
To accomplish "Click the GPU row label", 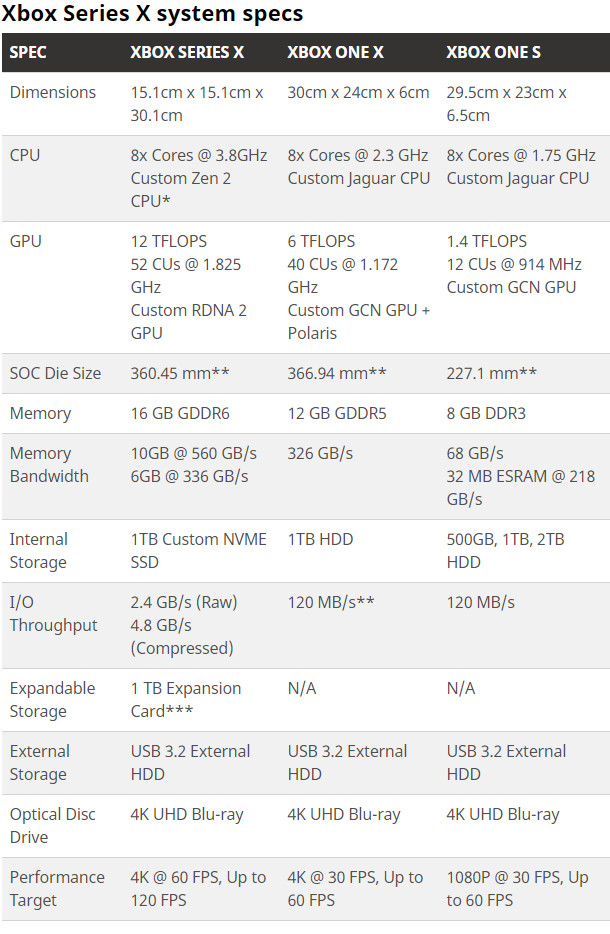I will (26, 241).
